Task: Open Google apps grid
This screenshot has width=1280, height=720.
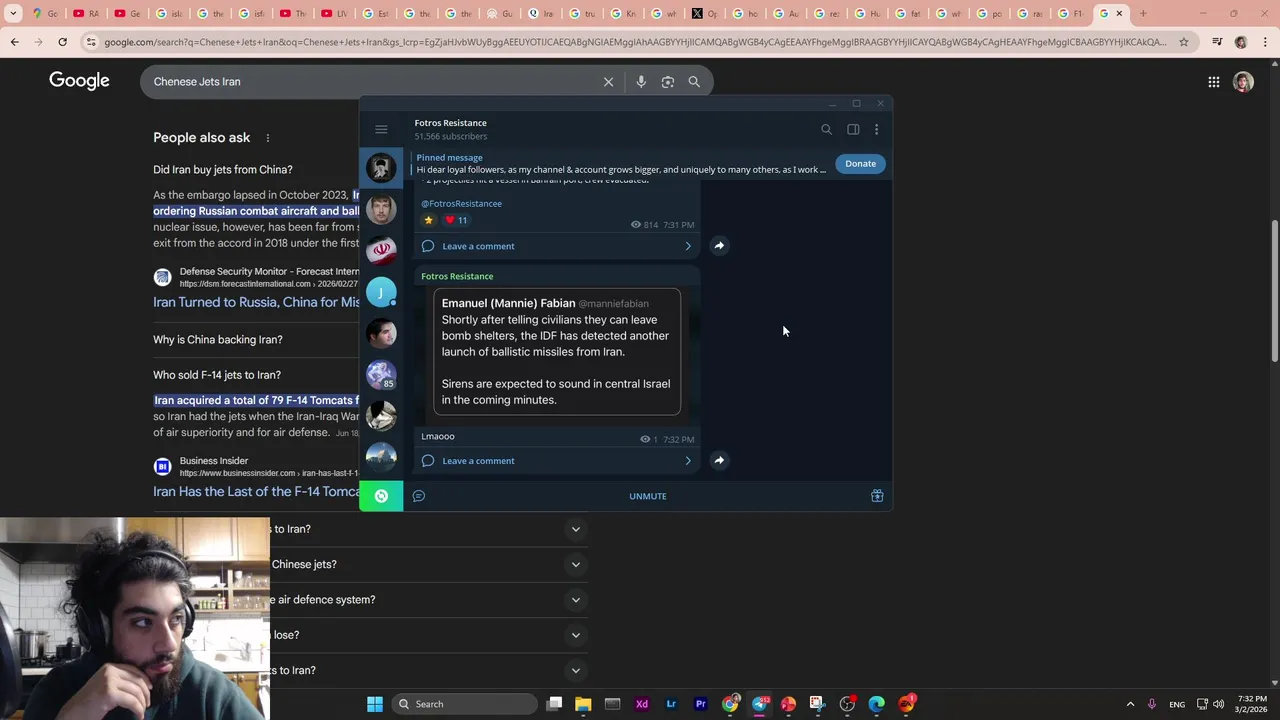Action: coord(1213,82)
